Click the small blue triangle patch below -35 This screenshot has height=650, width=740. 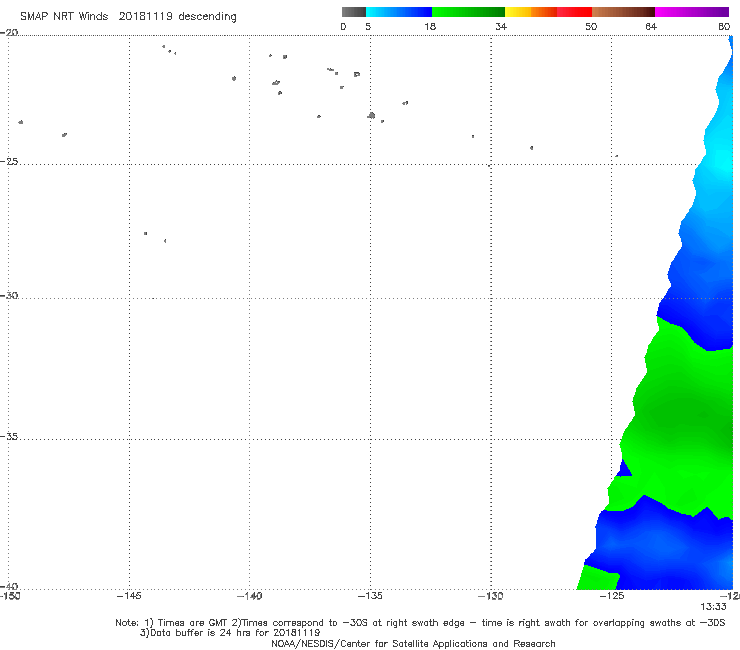click(624, 469)
